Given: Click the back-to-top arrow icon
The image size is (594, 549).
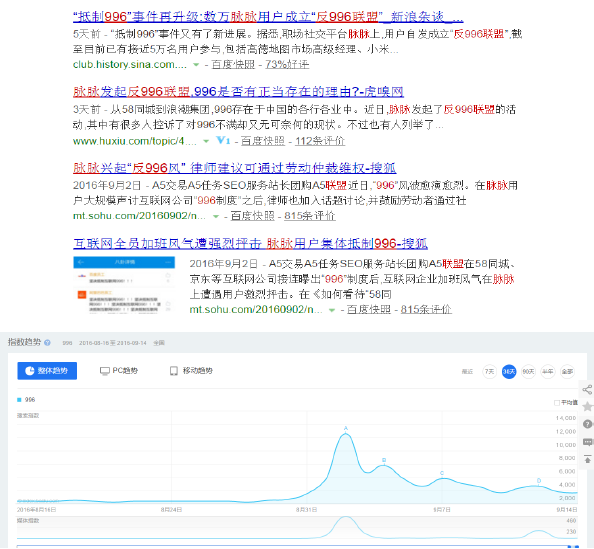Looking at the screenshot, I should click(x=588, y=459).
